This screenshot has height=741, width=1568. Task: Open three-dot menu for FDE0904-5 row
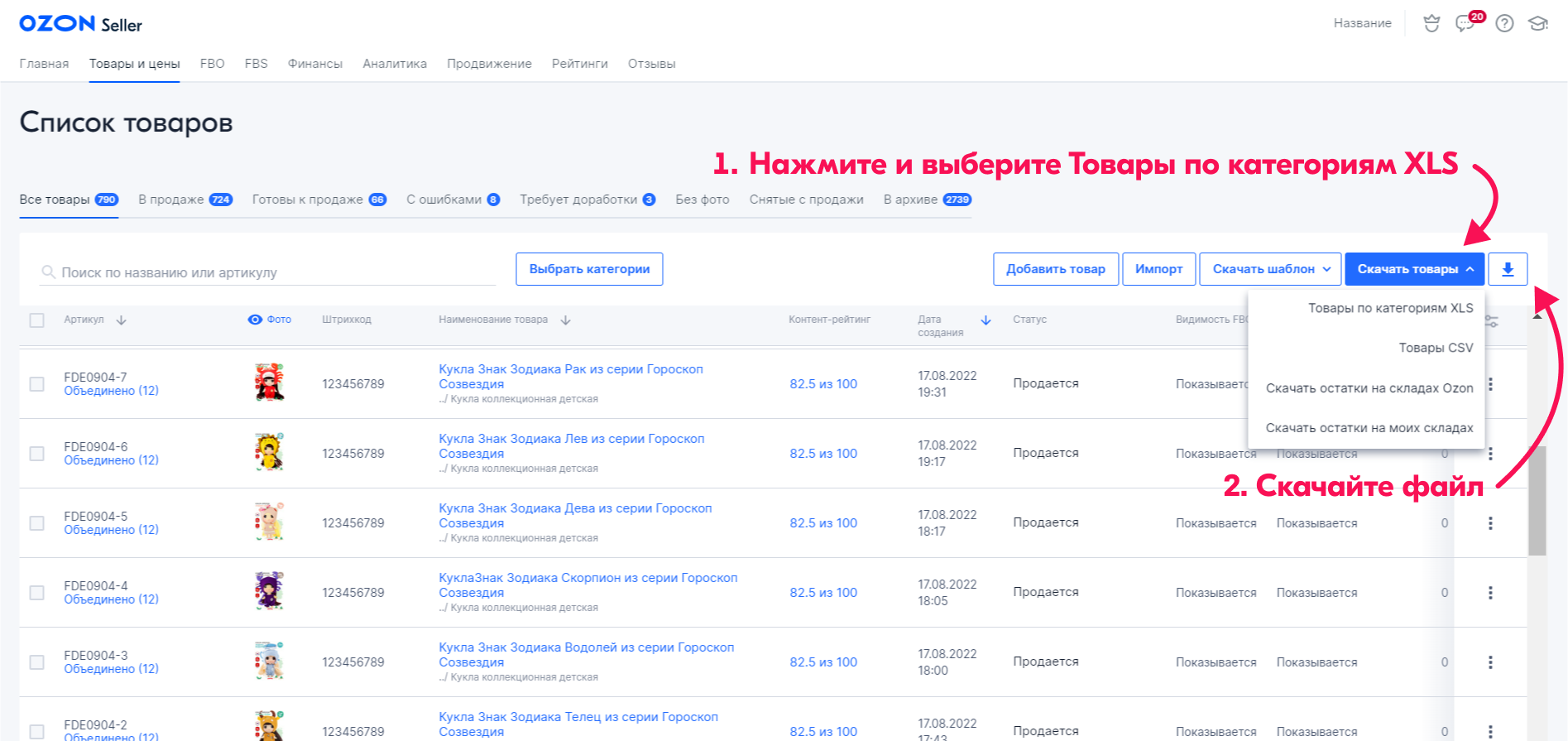(1490, 523)
